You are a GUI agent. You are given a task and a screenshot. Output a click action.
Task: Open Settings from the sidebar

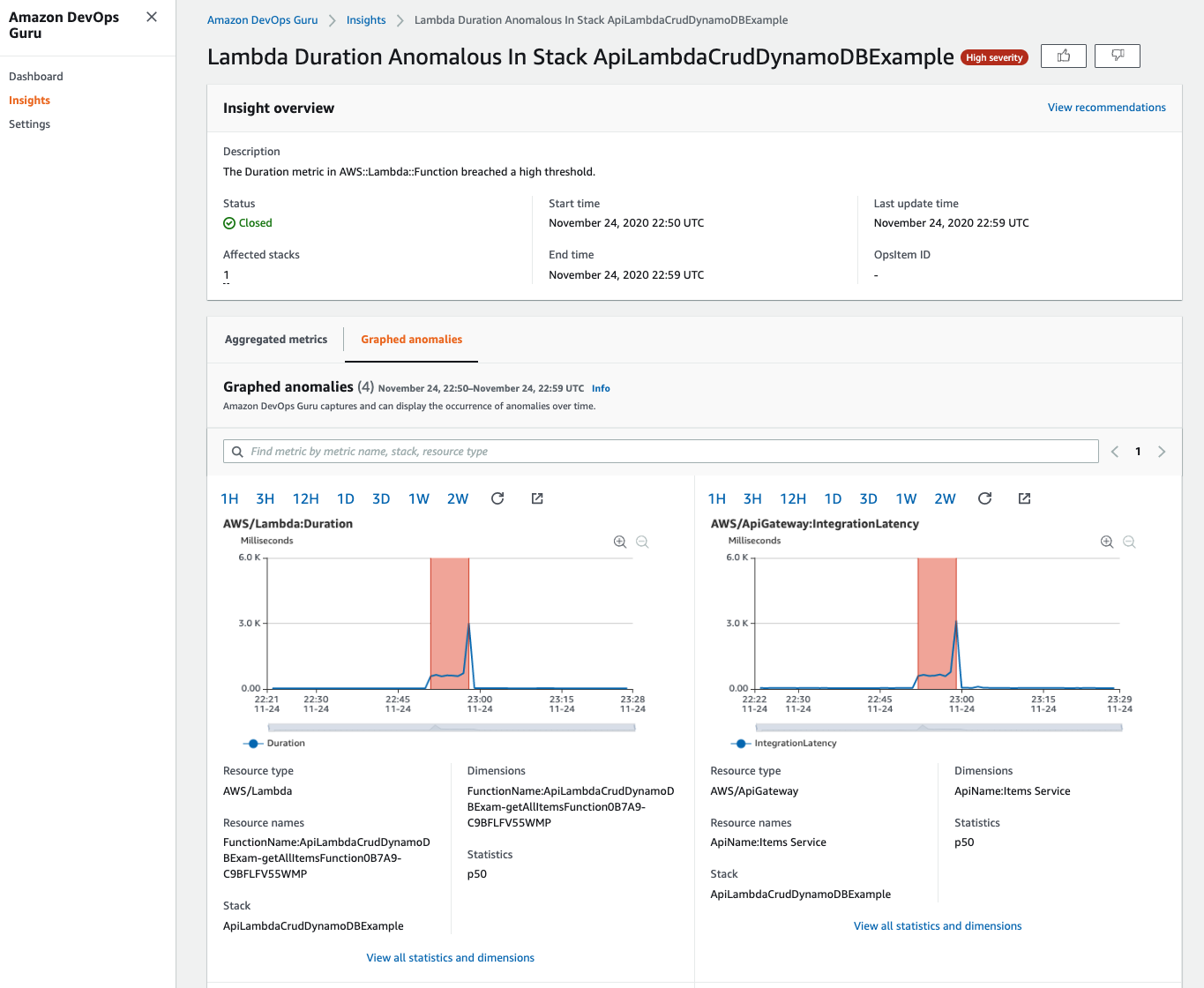pyautogui.click(x=29, y=123)
